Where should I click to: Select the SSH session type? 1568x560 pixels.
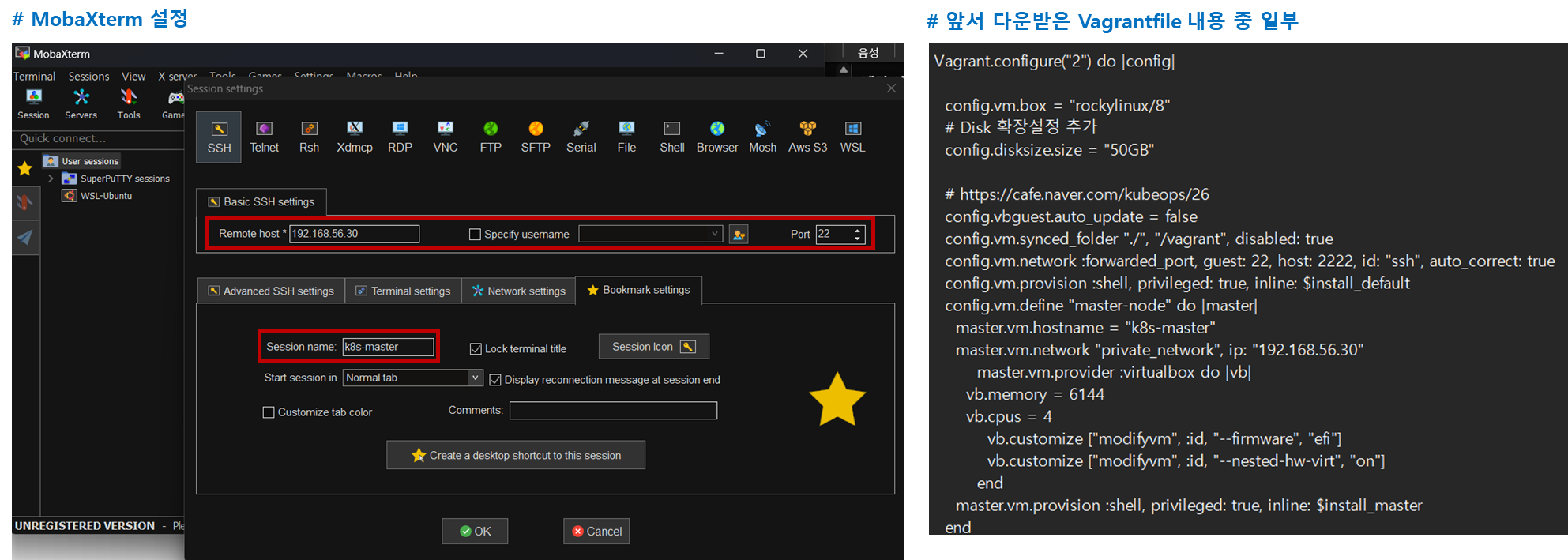pyautogui.click(x=219, y=137)
